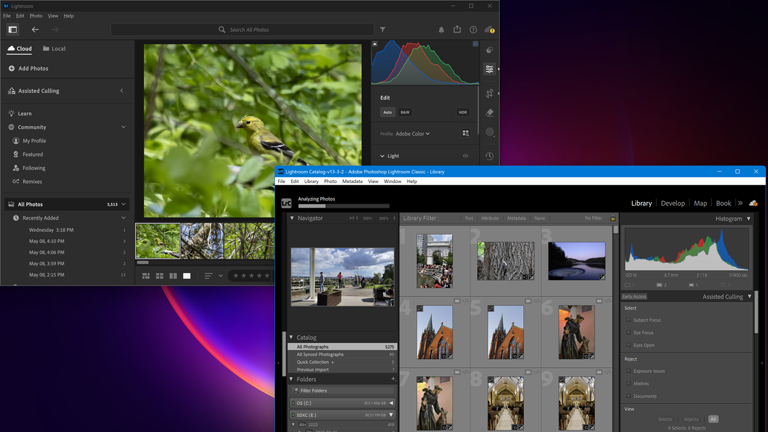Enable the Eyes Open checkbox
Image resolution: width=768 pixels, height=432 pixels.
tap(628, 345)
